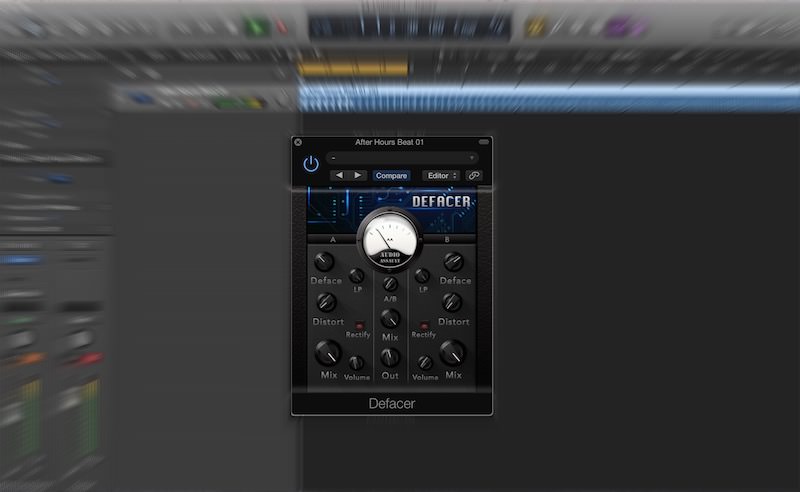800x492 pixels.
Task: Click the center Out knob
Action: pyautogui.click(x=390, y=357)
